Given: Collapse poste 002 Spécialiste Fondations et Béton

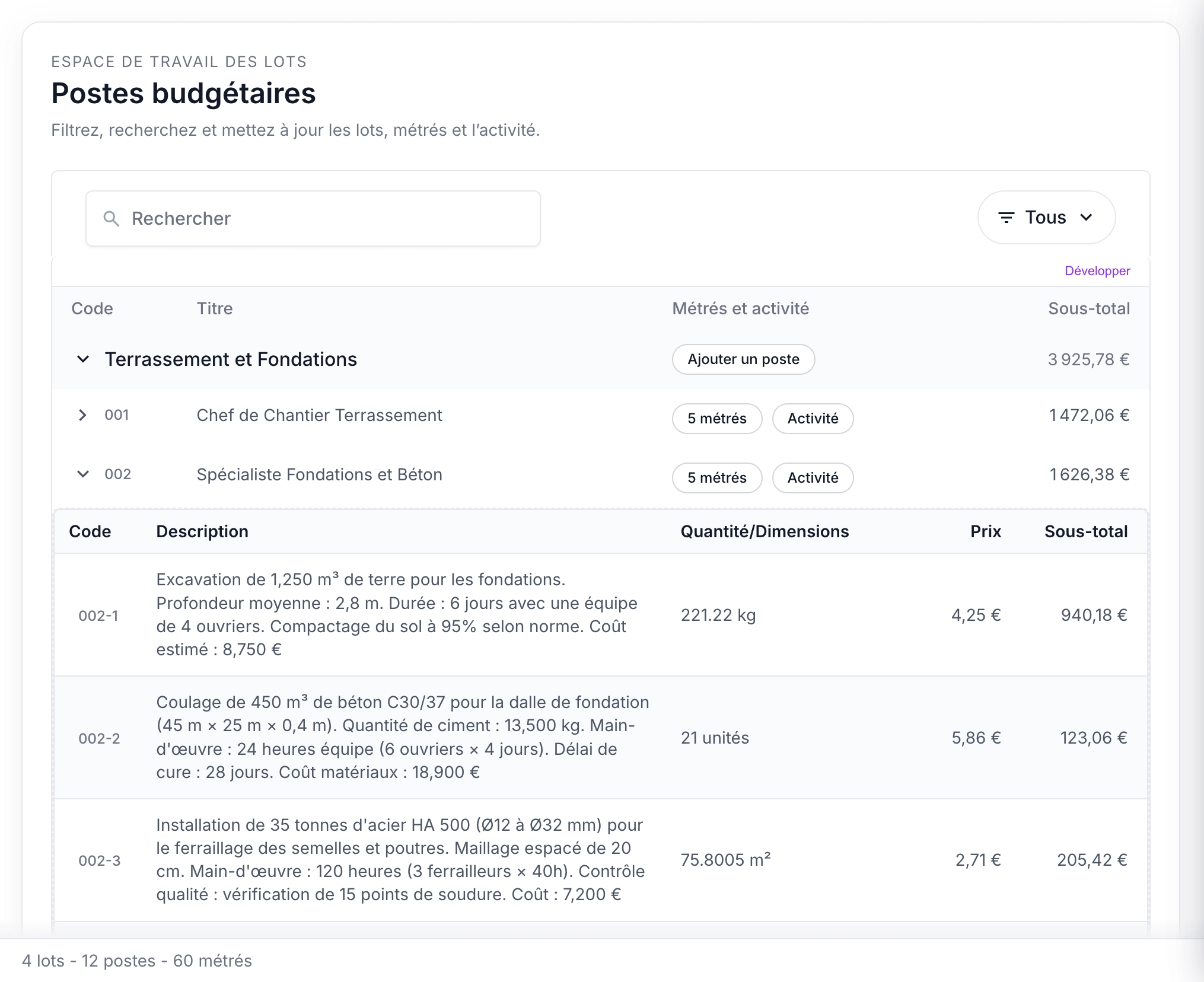Looking at the screenshot, I should pos(83,474).
